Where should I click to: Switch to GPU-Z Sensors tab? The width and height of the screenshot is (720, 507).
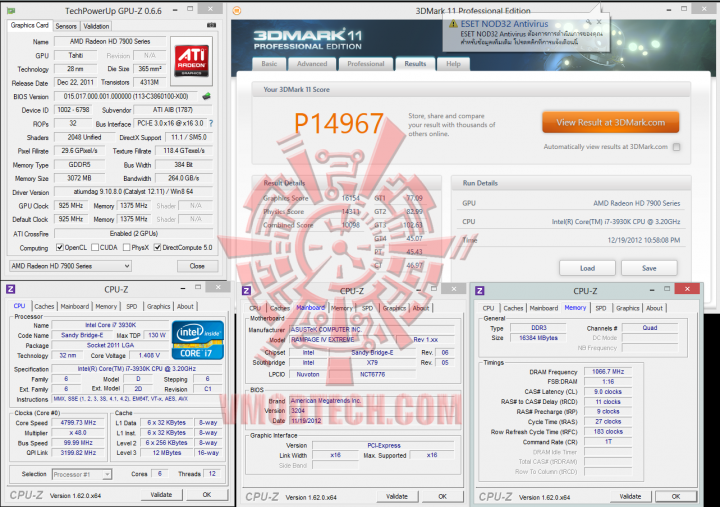click(x=66, y=26)
